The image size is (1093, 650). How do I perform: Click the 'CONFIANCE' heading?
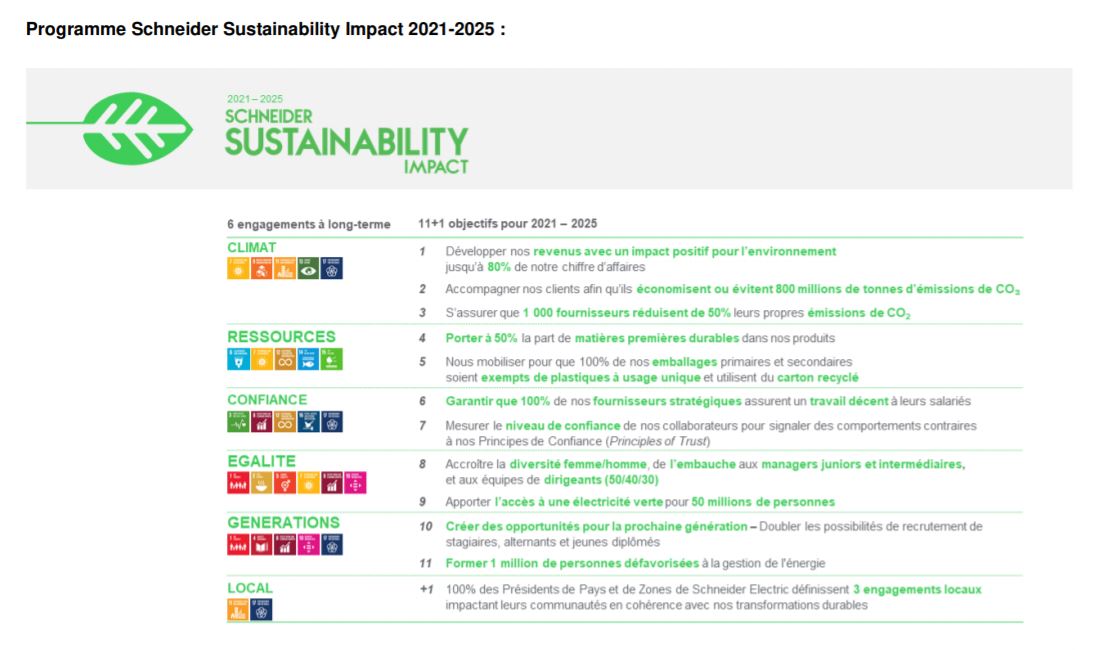tap(267, 400)
